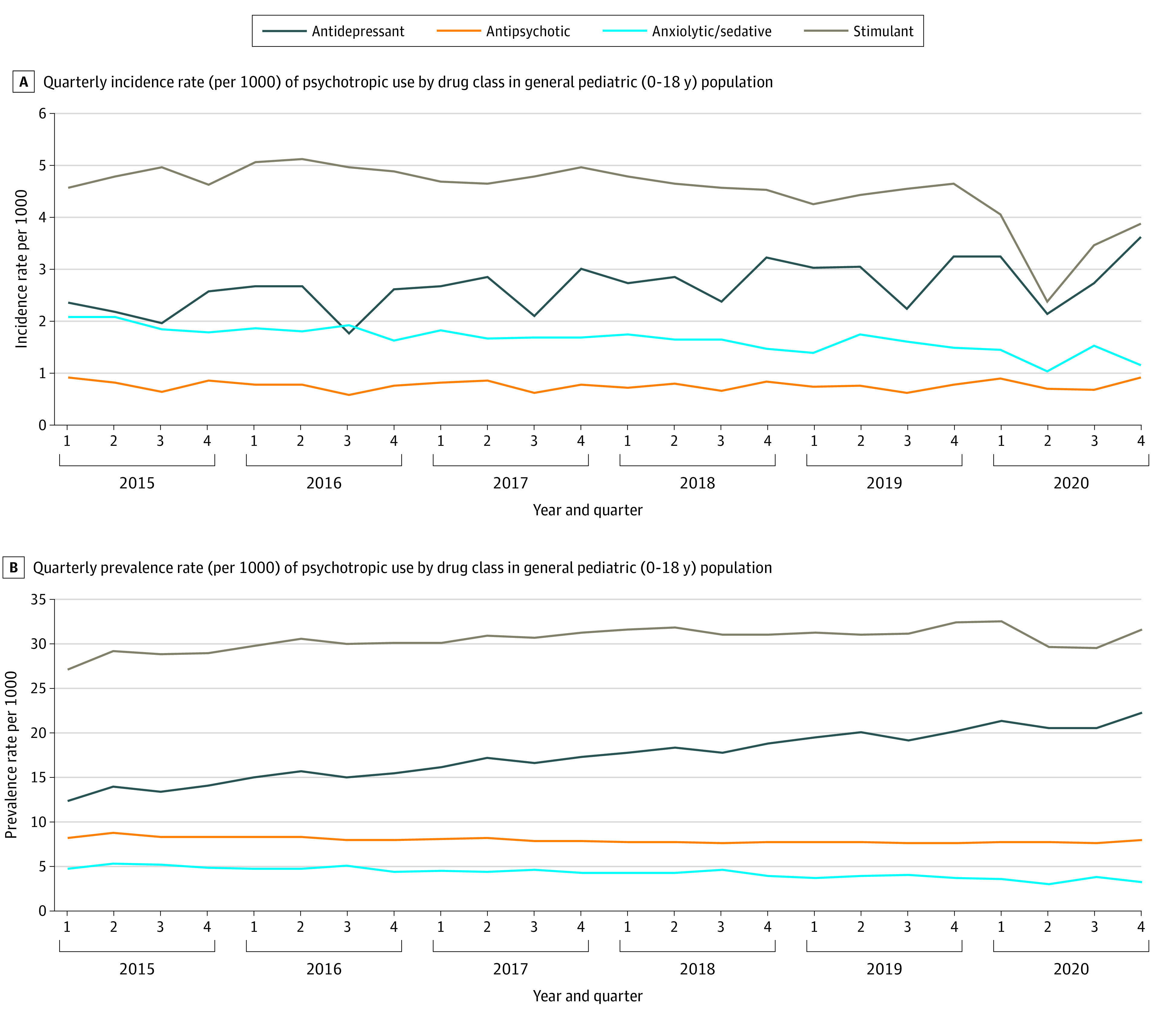Click 'Year and quarter' under the incidence chart
The width and height of the screenshot is (1176, 1017).
[x=588, y=510]
